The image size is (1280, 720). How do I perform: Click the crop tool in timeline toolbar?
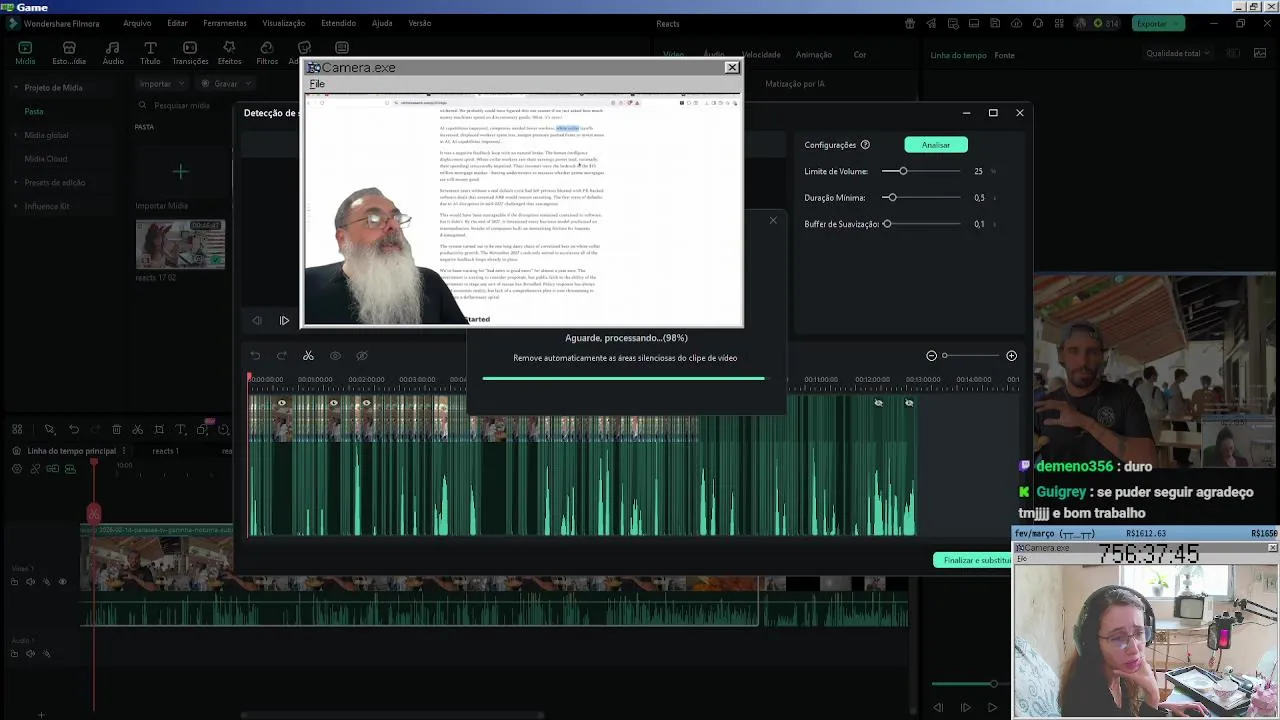tap(159, 430)
